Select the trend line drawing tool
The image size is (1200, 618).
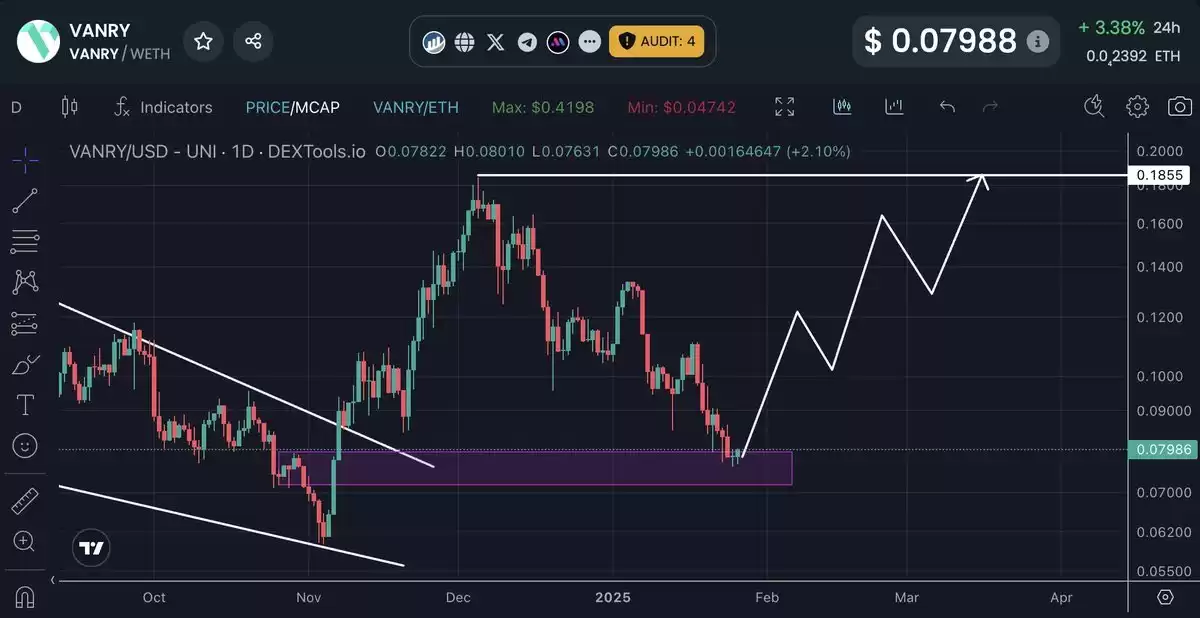[26, 200]
